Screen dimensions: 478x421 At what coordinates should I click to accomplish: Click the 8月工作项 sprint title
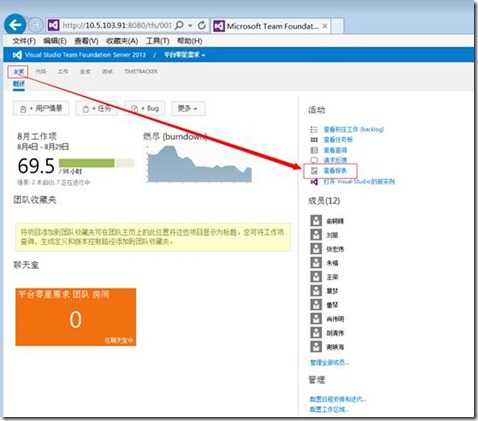click(37, 136)
